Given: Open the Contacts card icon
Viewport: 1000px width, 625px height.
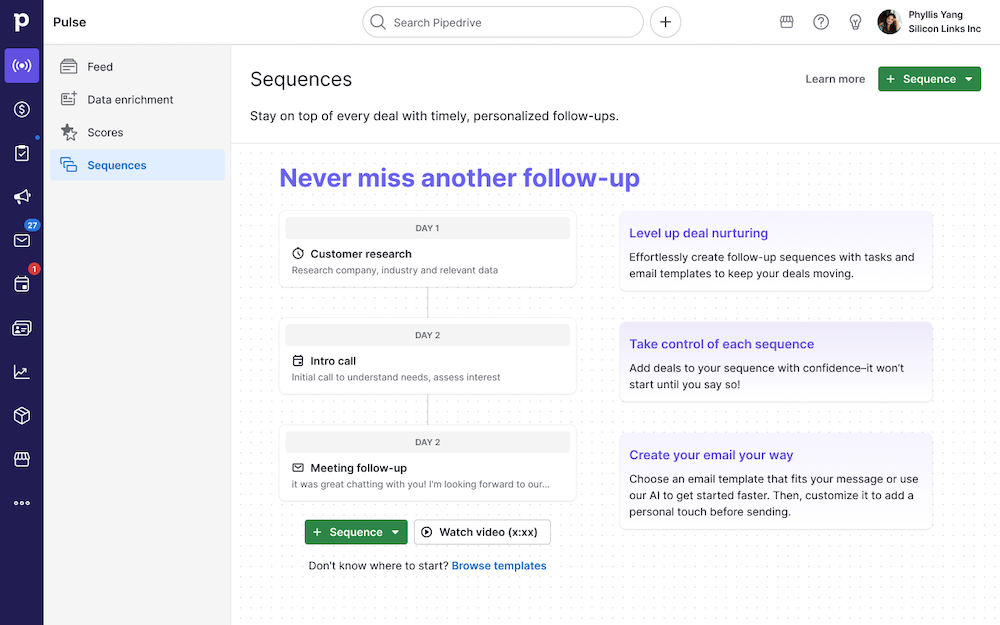Looking at the screenshot, I should pos(22,328).
